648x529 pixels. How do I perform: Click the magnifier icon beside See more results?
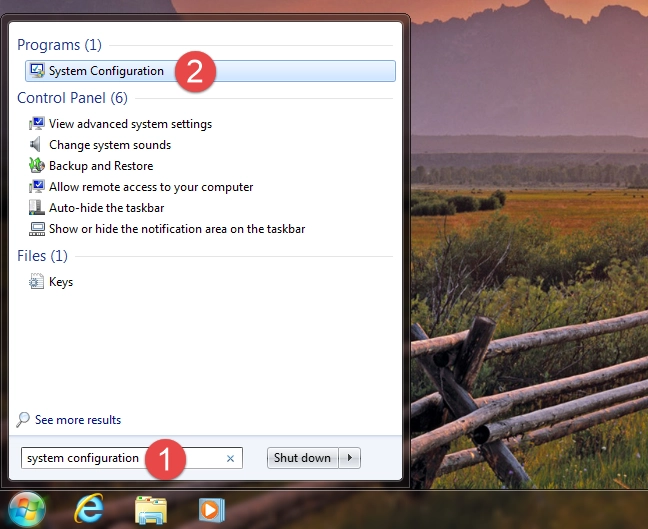pos(23,419)
